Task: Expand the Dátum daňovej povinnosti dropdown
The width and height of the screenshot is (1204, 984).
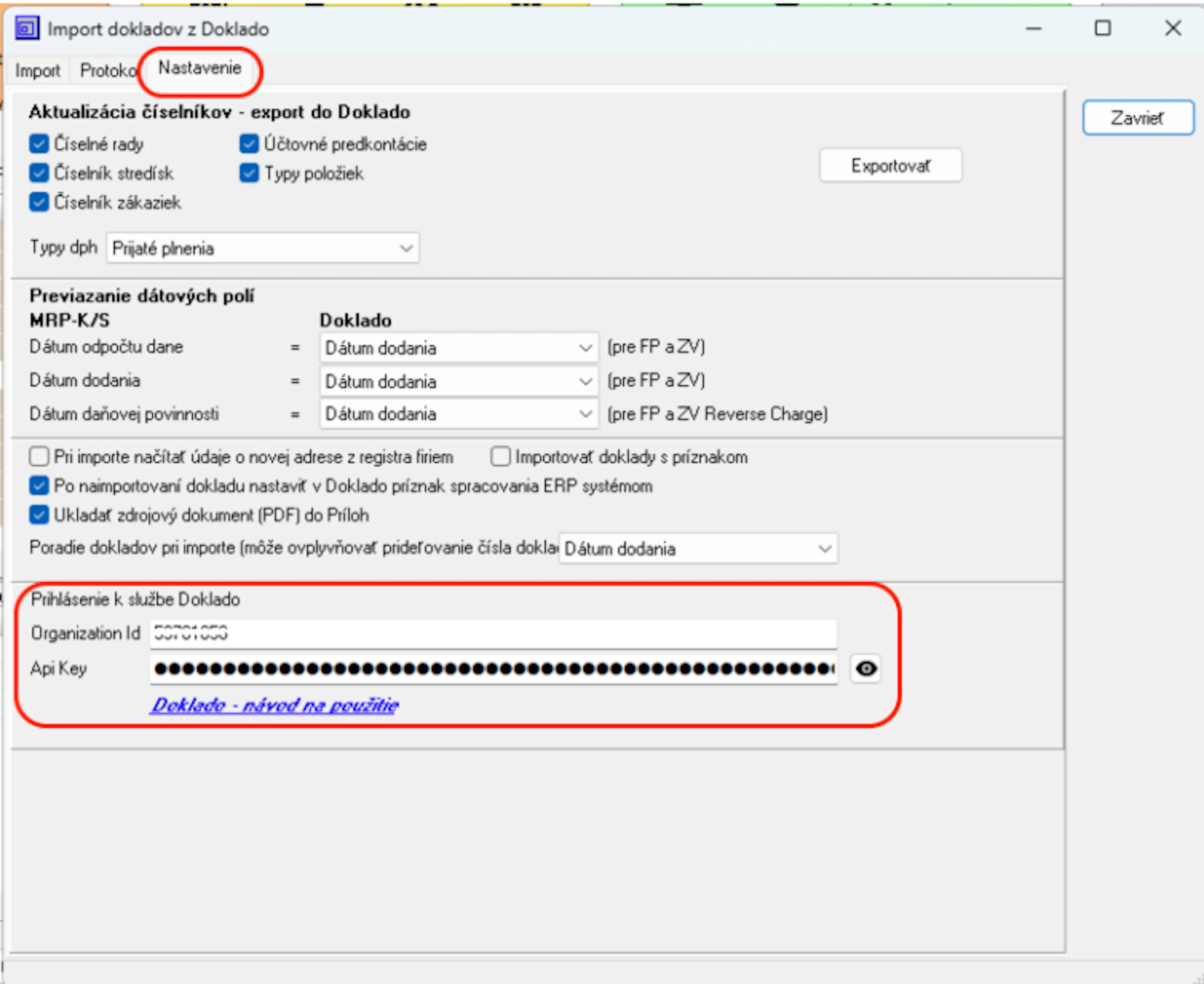Action: pyautogui.click(x=459, y=414)
